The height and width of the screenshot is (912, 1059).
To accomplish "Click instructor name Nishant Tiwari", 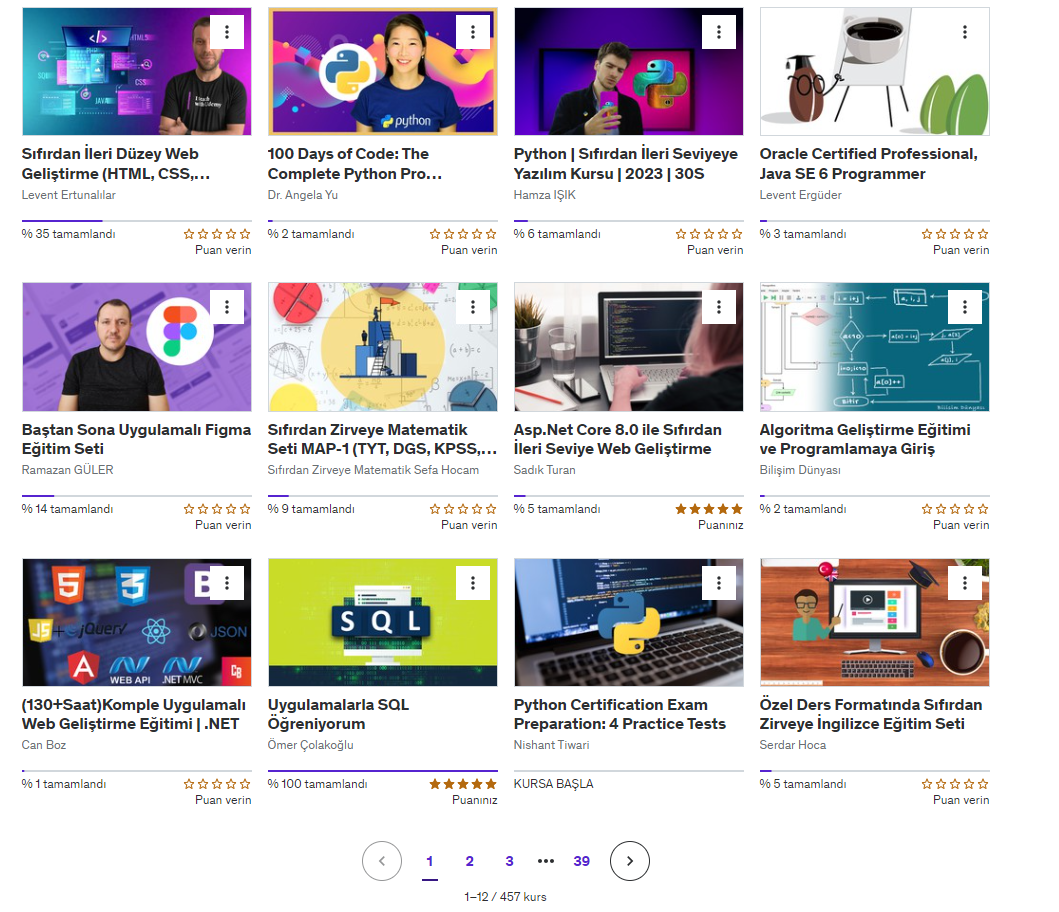I will pyautogui.click(x=551, y=744).
